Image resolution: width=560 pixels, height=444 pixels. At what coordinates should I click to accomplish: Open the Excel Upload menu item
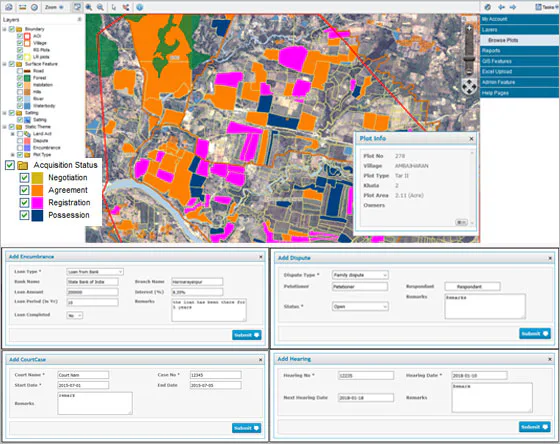coord(519,72)
